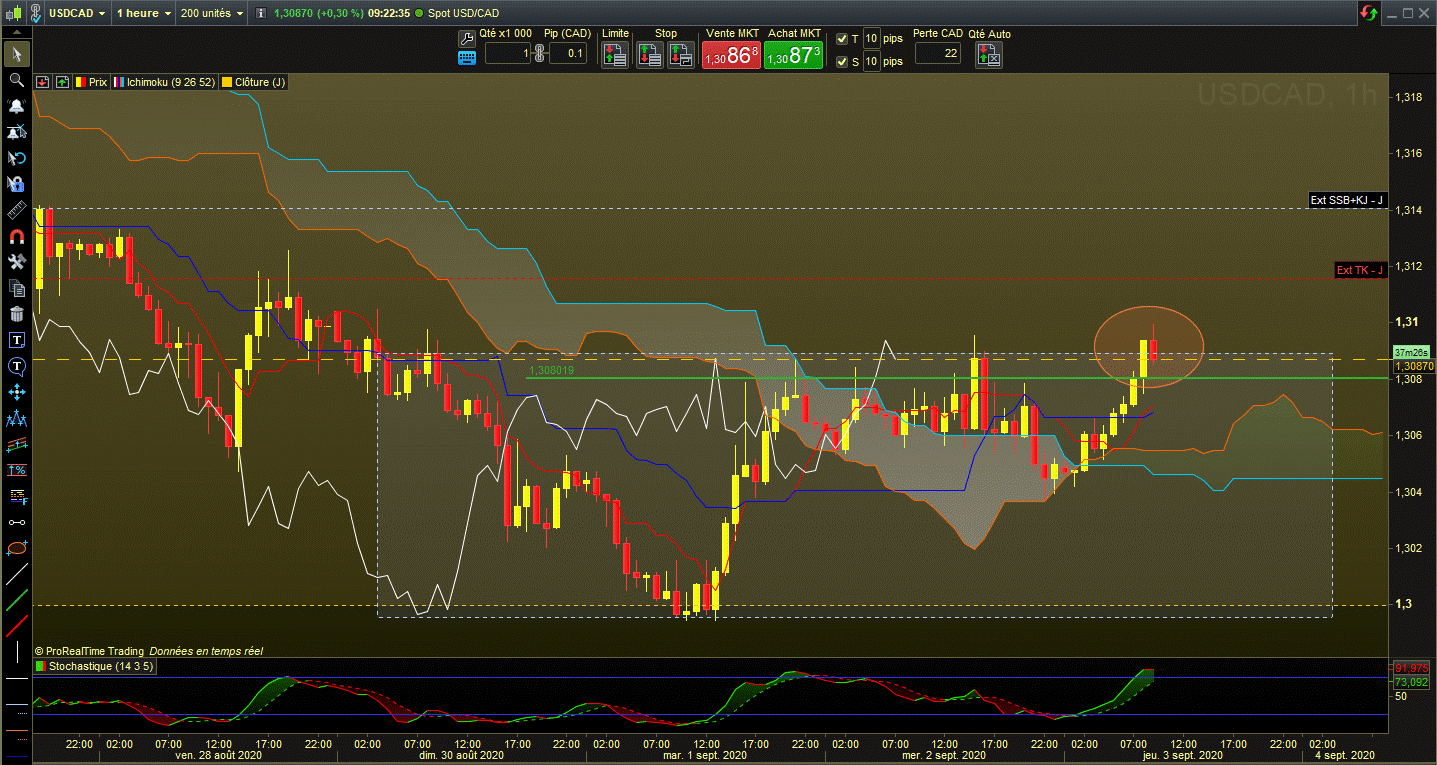Click the Limite order icon
This screenshot has height=765, width=1437.
pyautogui.click(x=615, y=54)
